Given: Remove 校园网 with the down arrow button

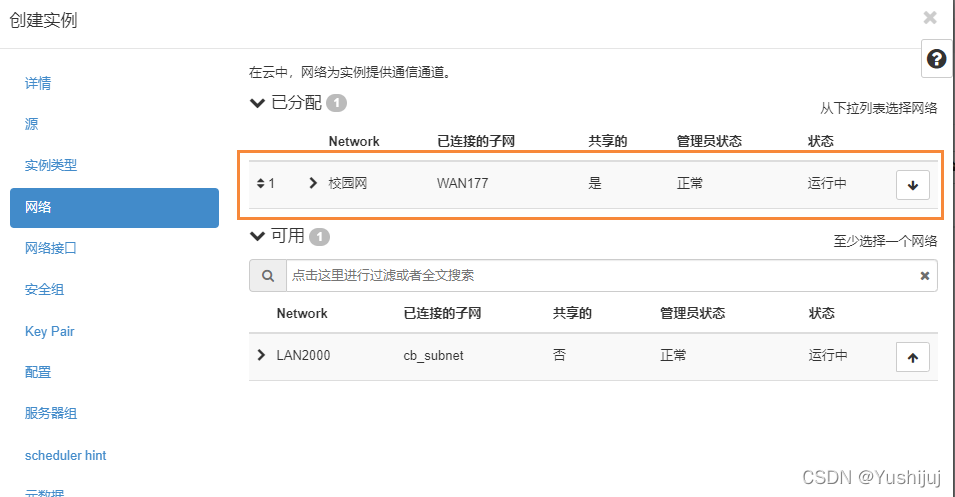Looking at the screenshot, I should (912, 185).
